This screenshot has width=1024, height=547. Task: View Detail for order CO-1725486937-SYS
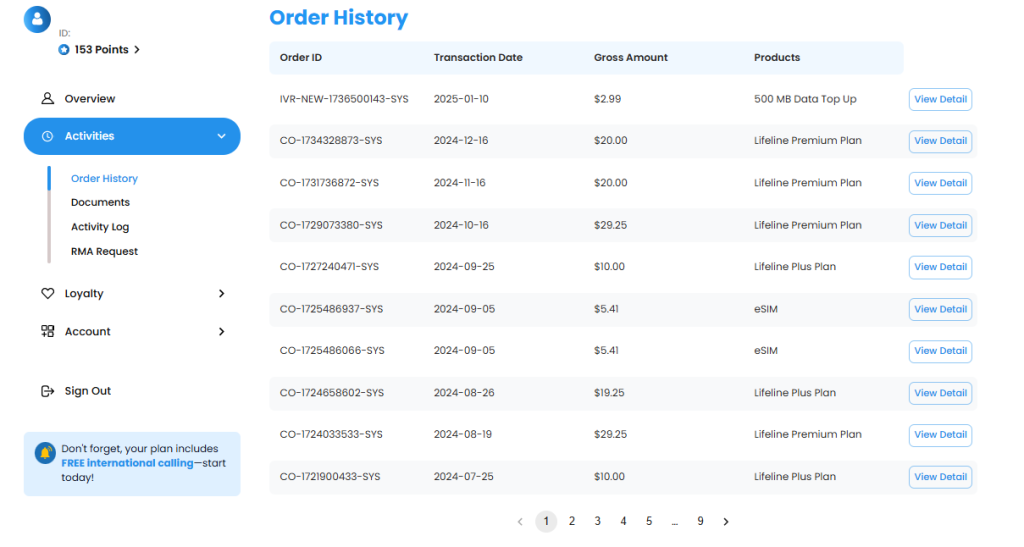[940, 309]
